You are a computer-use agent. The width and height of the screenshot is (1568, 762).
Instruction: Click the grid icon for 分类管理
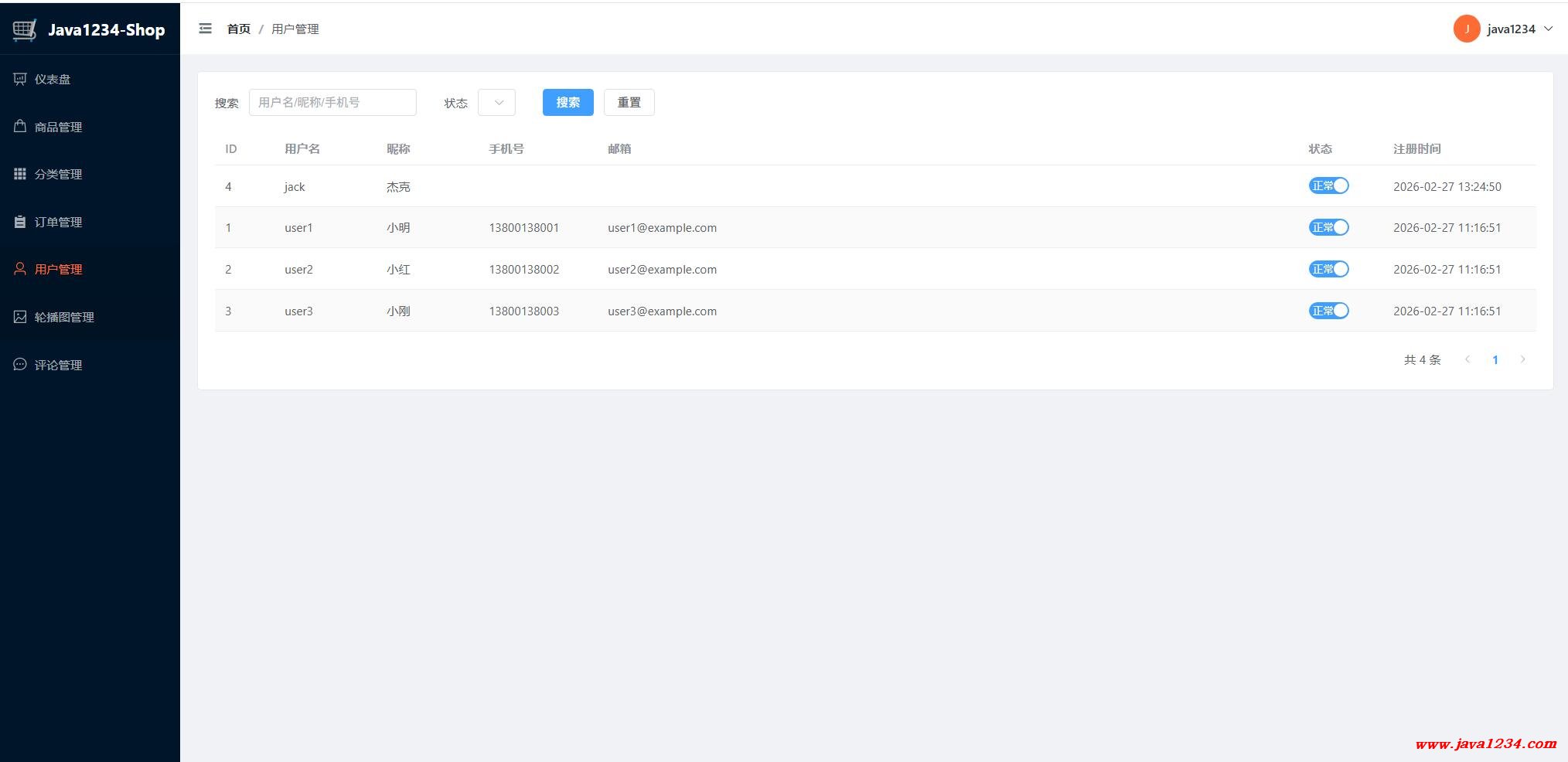click(x=20, y=174)
